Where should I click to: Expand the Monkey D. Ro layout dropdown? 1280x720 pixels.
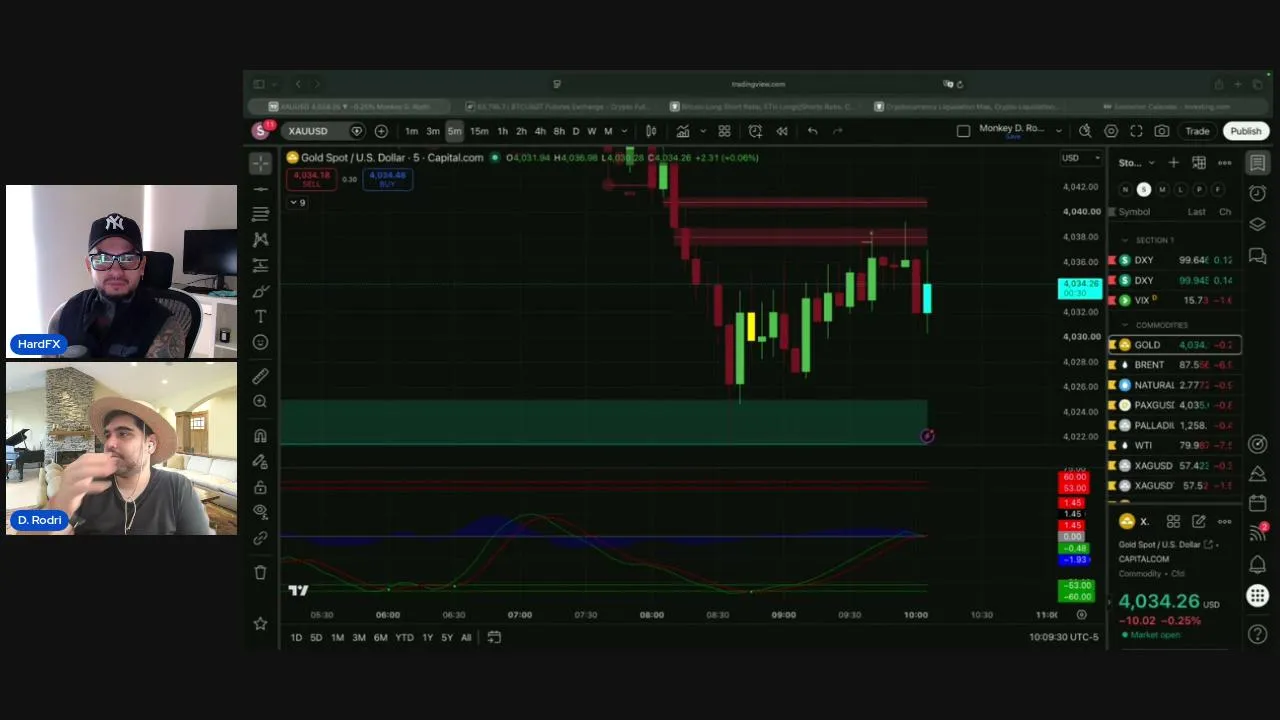pyautogui.click(x=1059, y=131)
